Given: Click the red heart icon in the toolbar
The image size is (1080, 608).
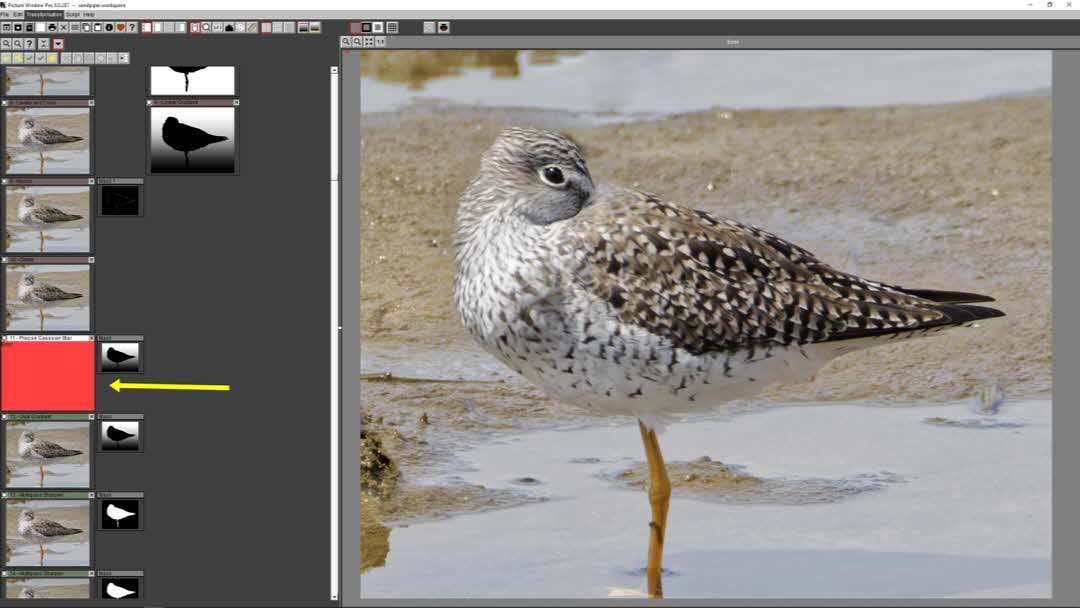Looking at the screenshot, I should 121,27.
